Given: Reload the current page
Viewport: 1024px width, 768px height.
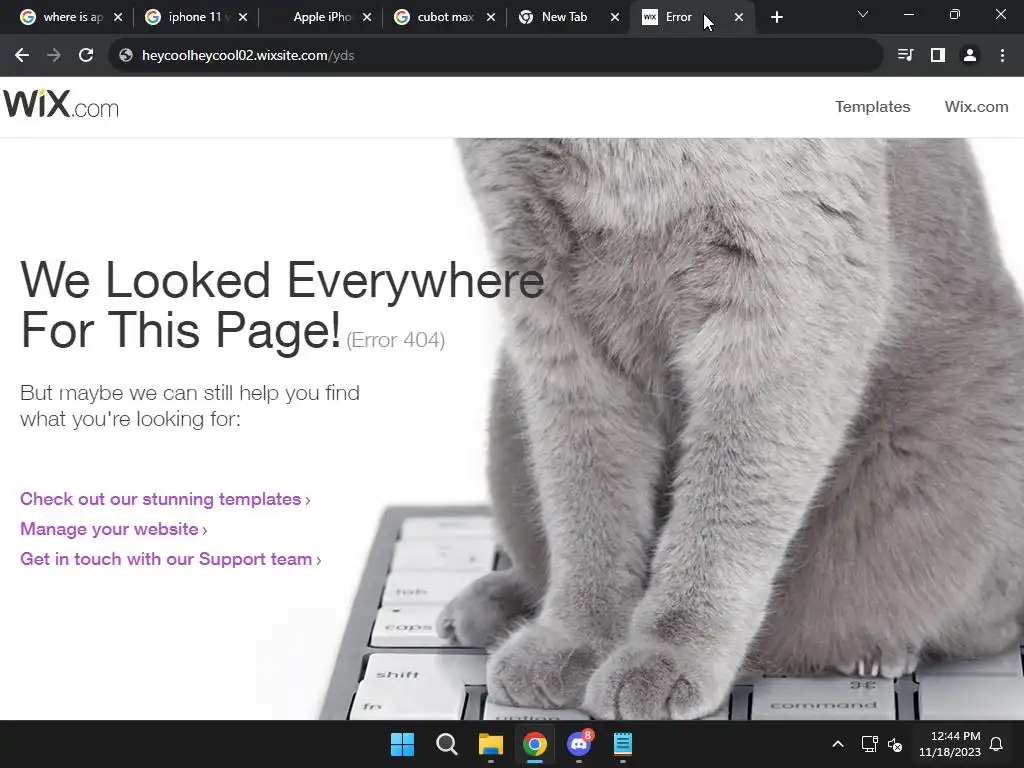Looking at the screenshot, I should [86, 56].
